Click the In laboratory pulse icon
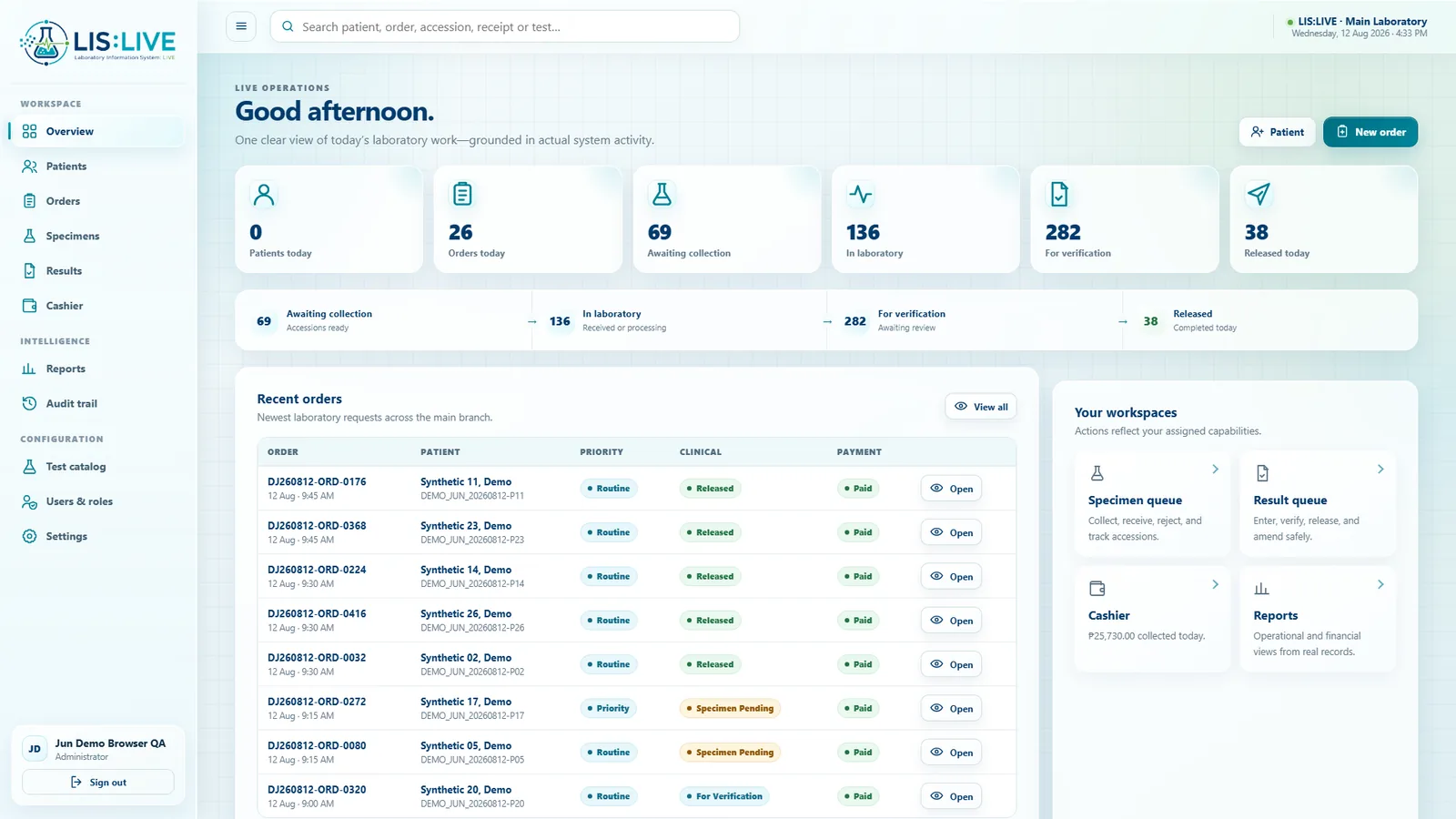The height and width of the screenshot is (819, 1456). [x=860, y=194]
